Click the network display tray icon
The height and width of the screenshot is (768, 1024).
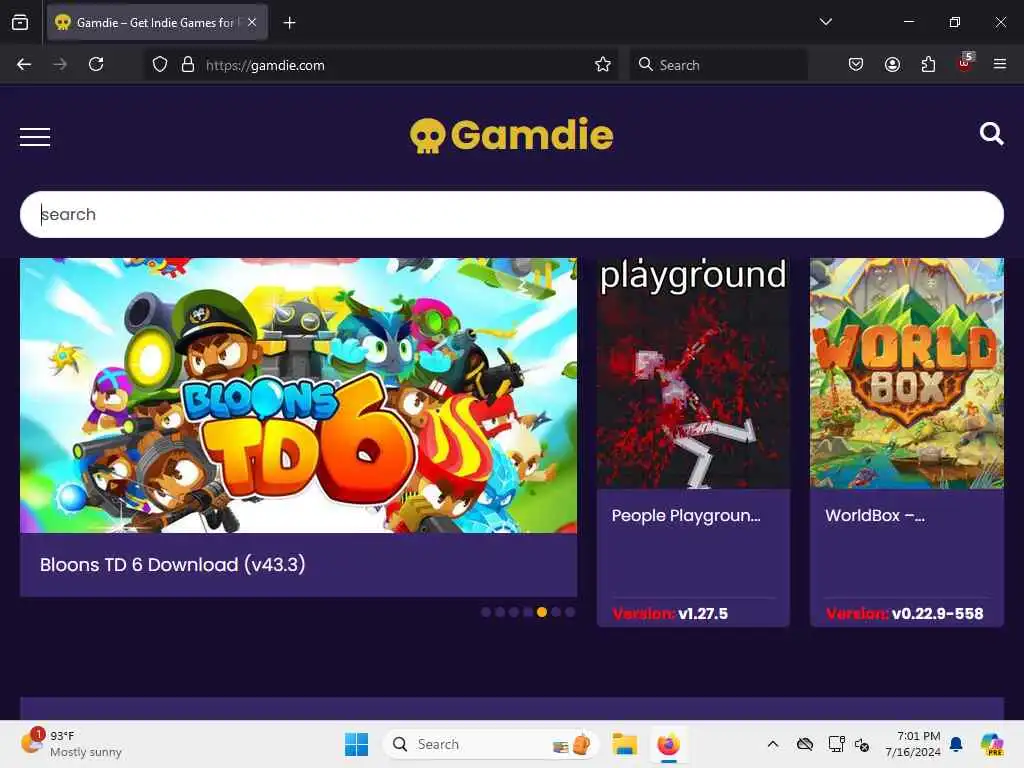[837, 744]
